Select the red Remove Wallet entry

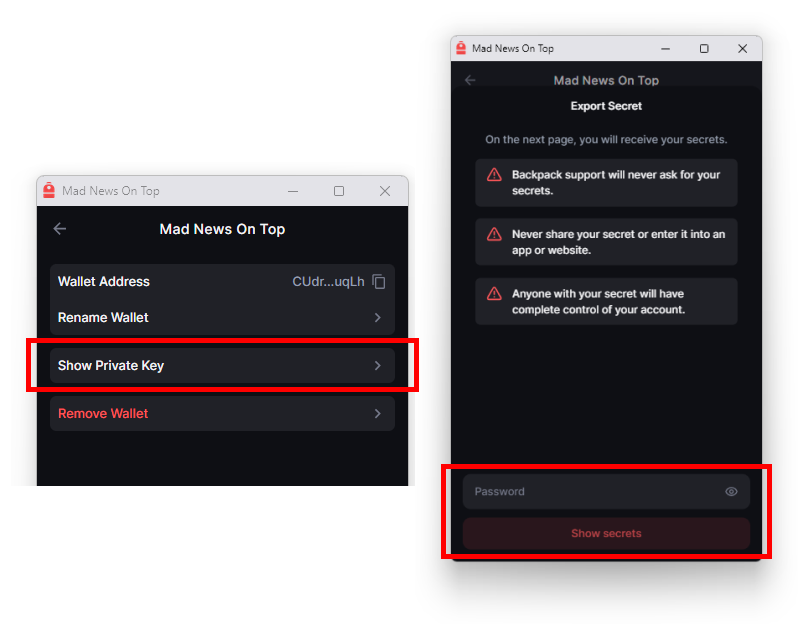point(222,413)
